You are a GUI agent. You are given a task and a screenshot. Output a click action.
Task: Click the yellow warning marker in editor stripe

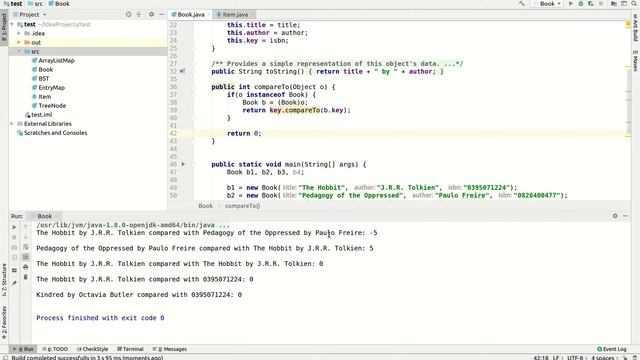[628, 24]
